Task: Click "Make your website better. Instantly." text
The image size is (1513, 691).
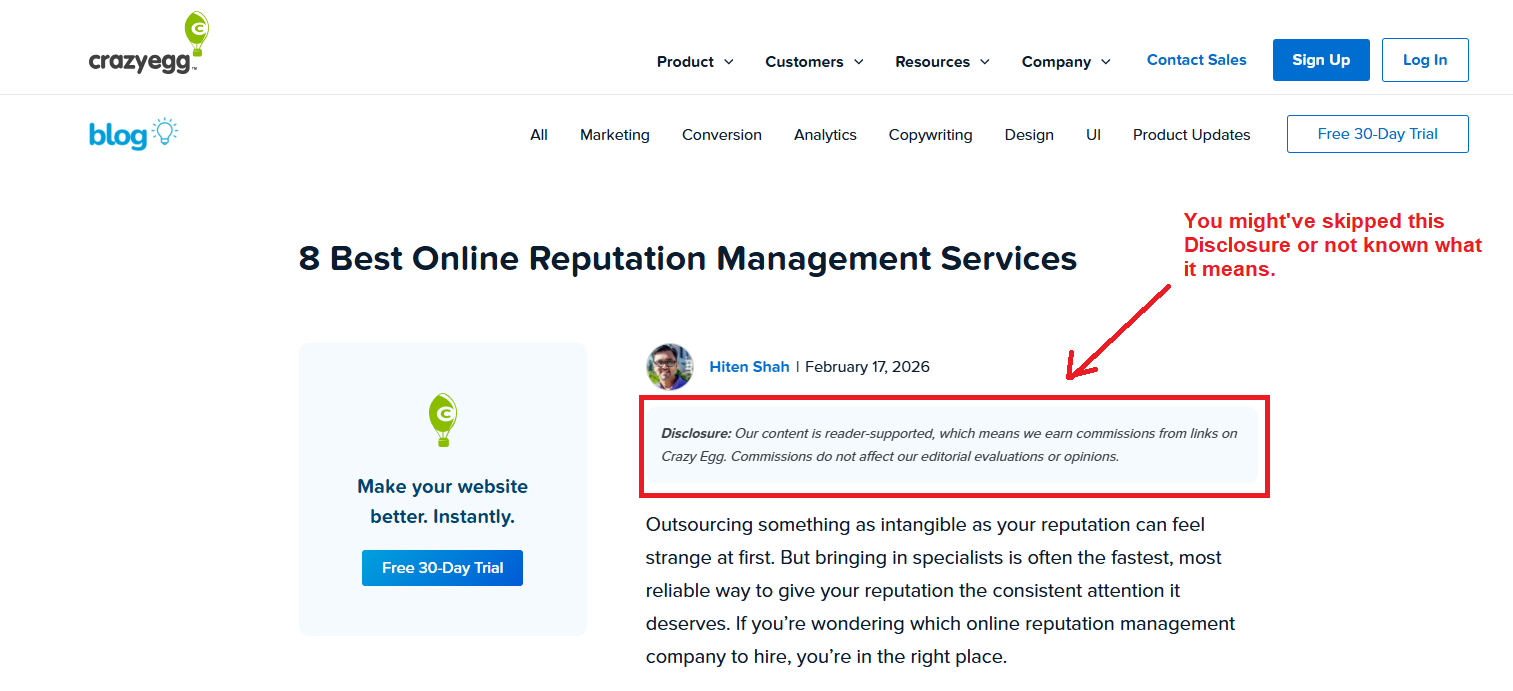Action: pyautogui.click(x=443, y=502)
